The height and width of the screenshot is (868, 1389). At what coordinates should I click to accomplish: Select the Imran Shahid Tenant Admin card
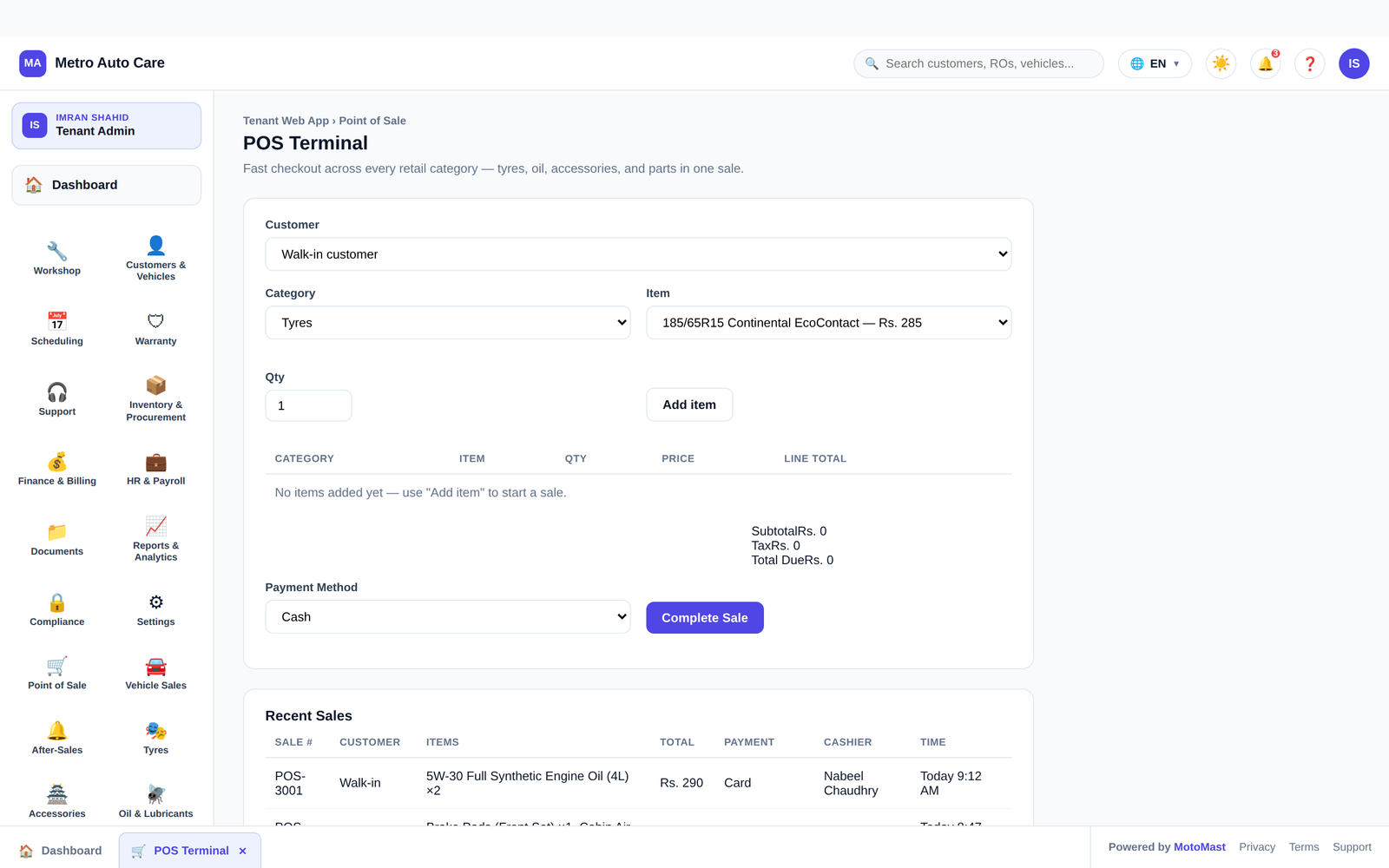click(x=107, y=126)
